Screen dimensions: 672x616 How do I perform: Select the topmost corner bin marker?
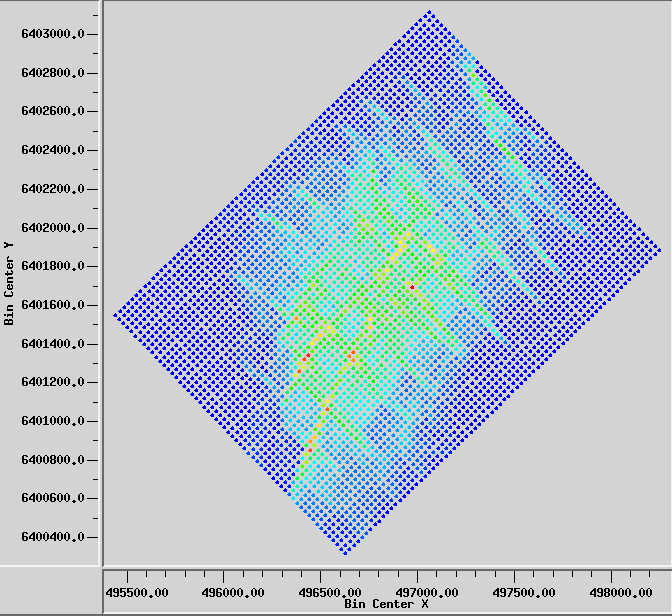[x=429, y=12]
